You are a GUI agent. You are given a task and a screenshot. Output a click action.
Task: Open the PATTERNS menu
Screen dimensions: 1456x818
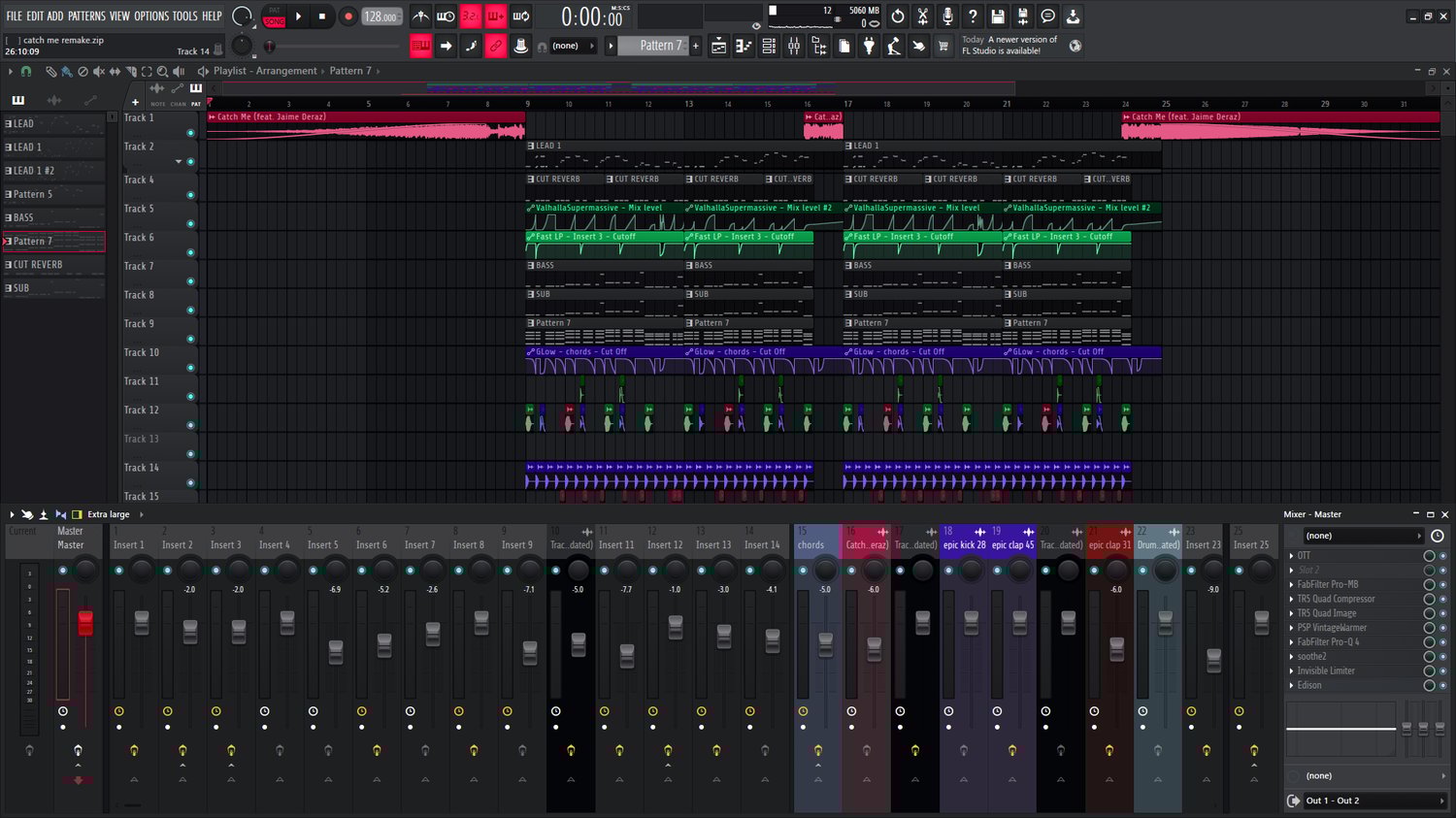coord(86,16)
